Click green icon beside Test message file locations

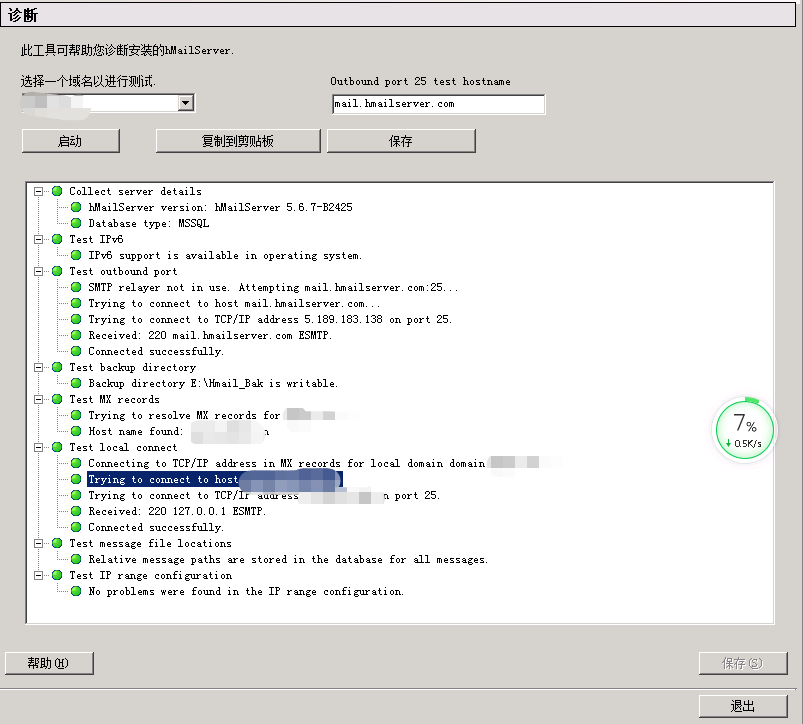click(x=57, y=543)
